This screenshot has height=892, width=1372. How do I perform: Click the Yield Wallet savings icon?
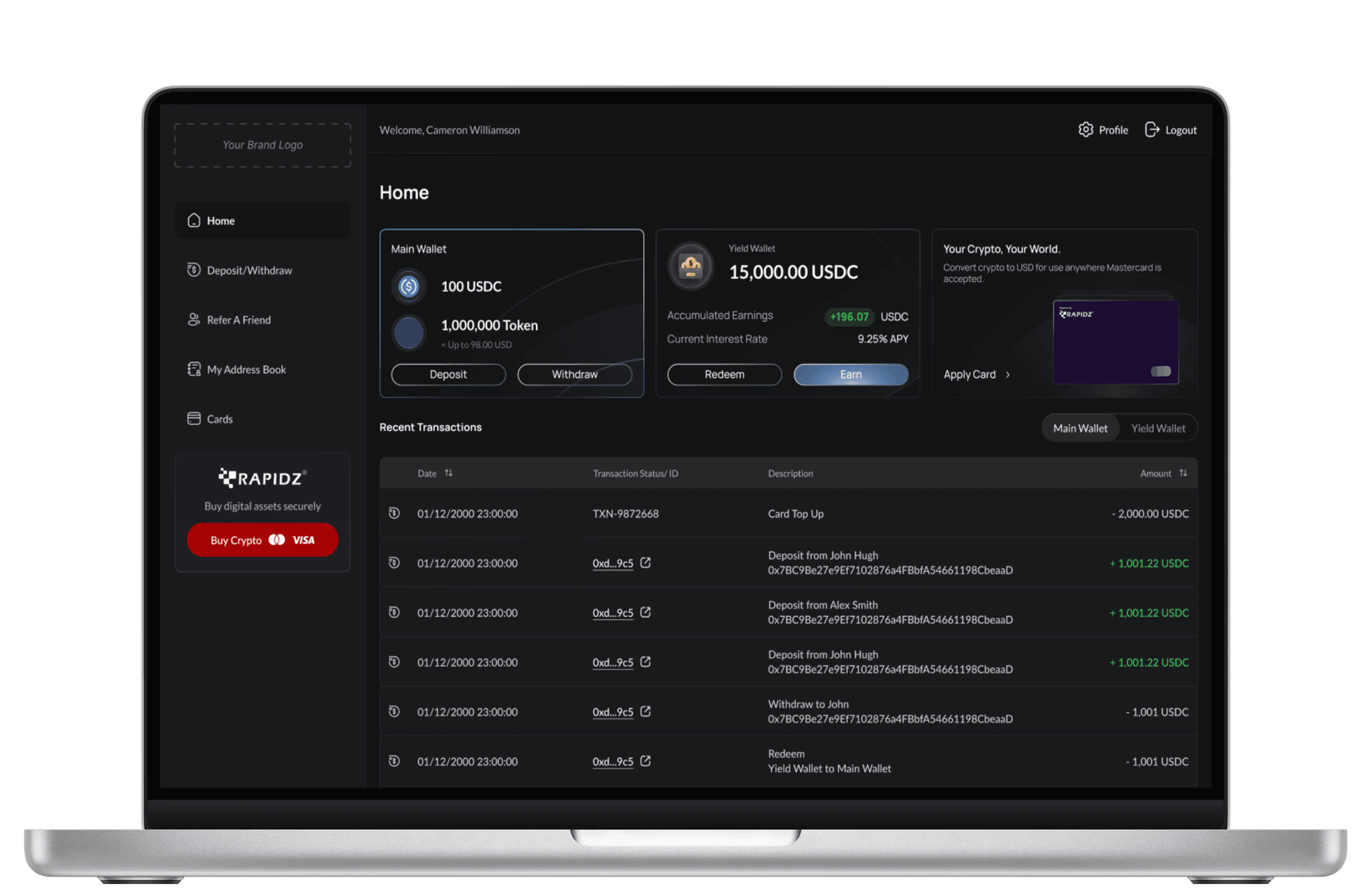pos(691,267)
